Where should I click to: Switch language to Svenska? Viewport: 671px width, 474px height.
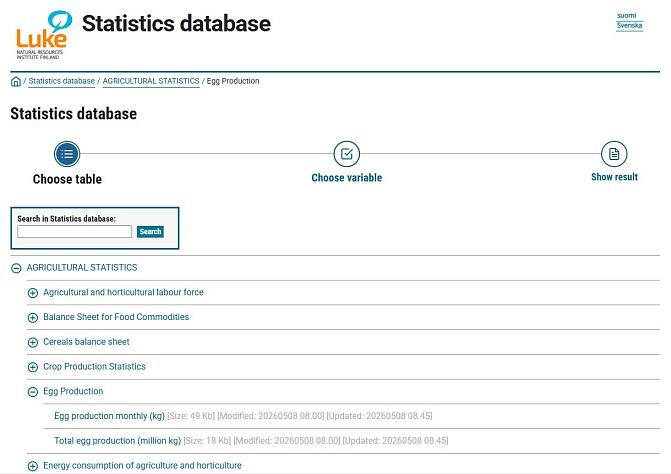[629, 26]
